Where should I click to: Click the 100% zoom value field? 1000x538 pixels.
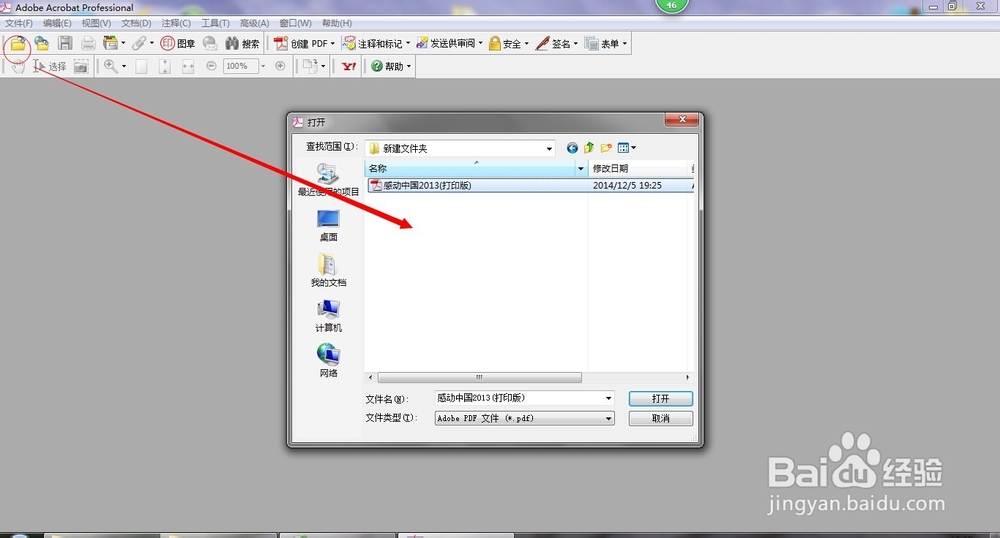point(241,66)
